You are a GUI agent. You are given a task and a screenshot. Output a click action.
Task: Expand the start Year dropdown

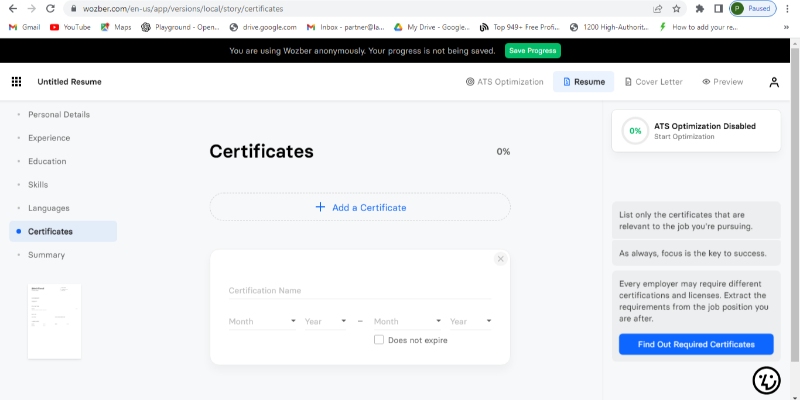(327, 321)
